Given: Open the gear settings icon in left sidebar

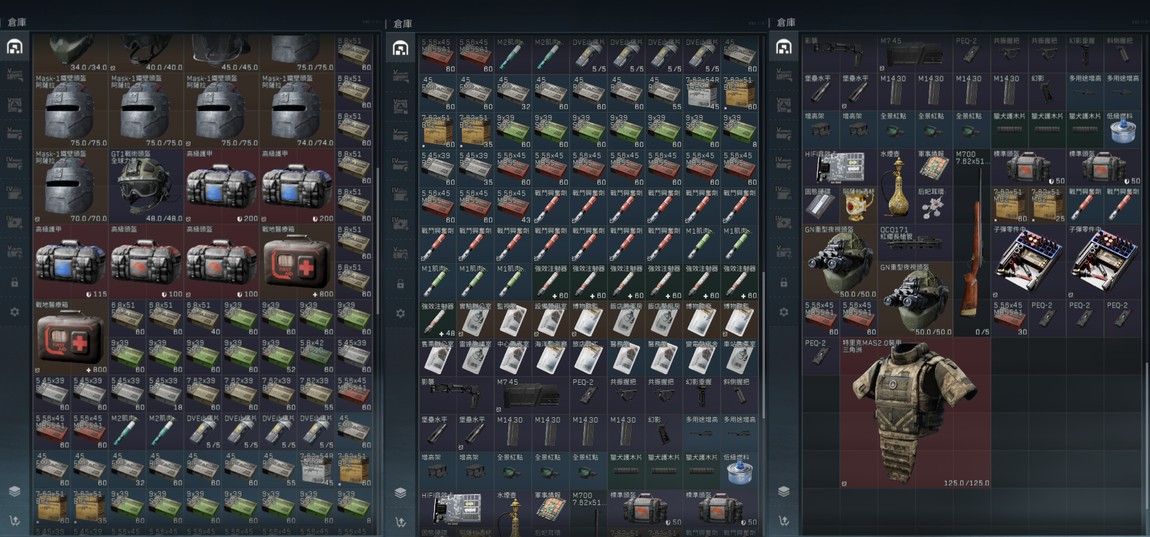Looking at the screenshot, I should 14,311.
